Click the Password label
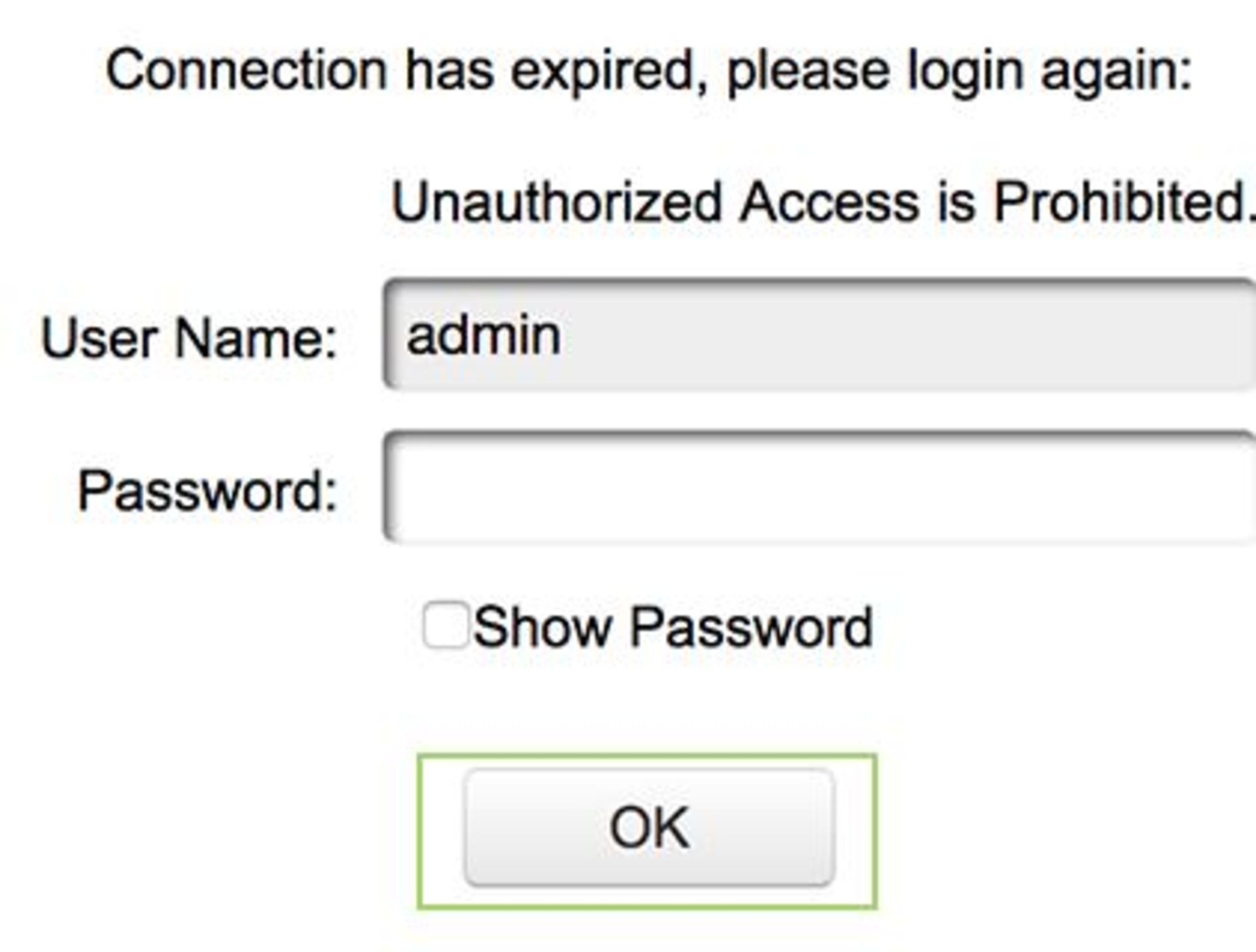Image resolution: width=1256 pixels, height=952 pixels. click(206, 489)
